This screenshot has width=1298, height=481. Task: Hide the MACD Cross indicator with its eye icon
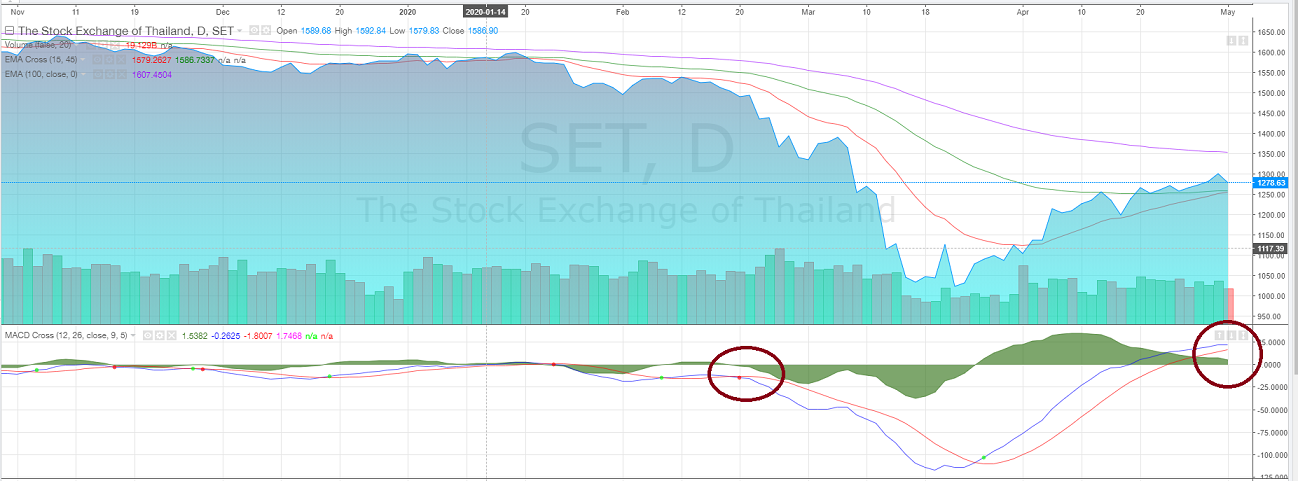(148, 336)
